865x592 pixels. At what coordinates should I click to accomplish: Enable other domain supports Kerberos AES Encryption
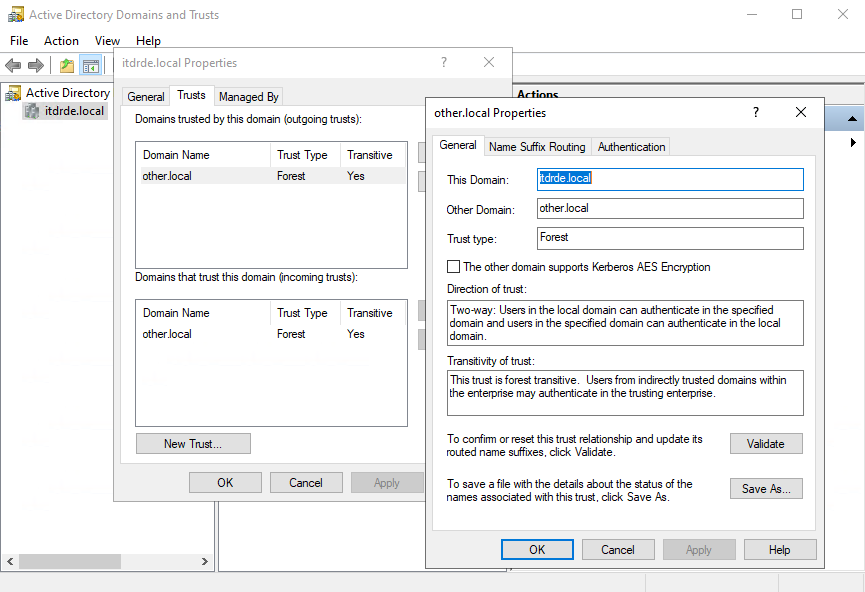pos(453,266)
